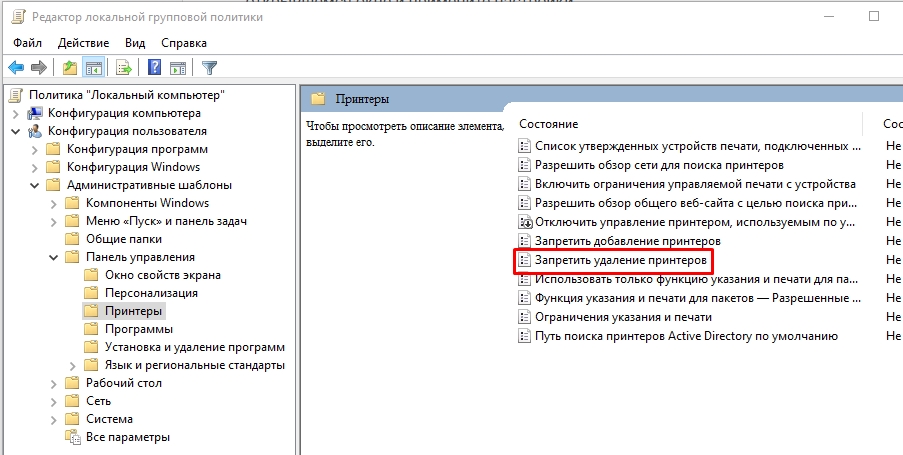Collapse the Конфигурация пользователя node
Viewport: 903px width, 455px height.
(x=16, y=131)
